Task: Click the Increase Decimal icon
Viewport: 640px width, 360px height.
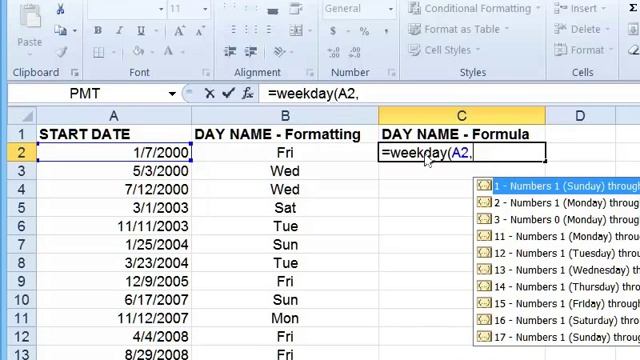Action: click(x=333, y=52)
